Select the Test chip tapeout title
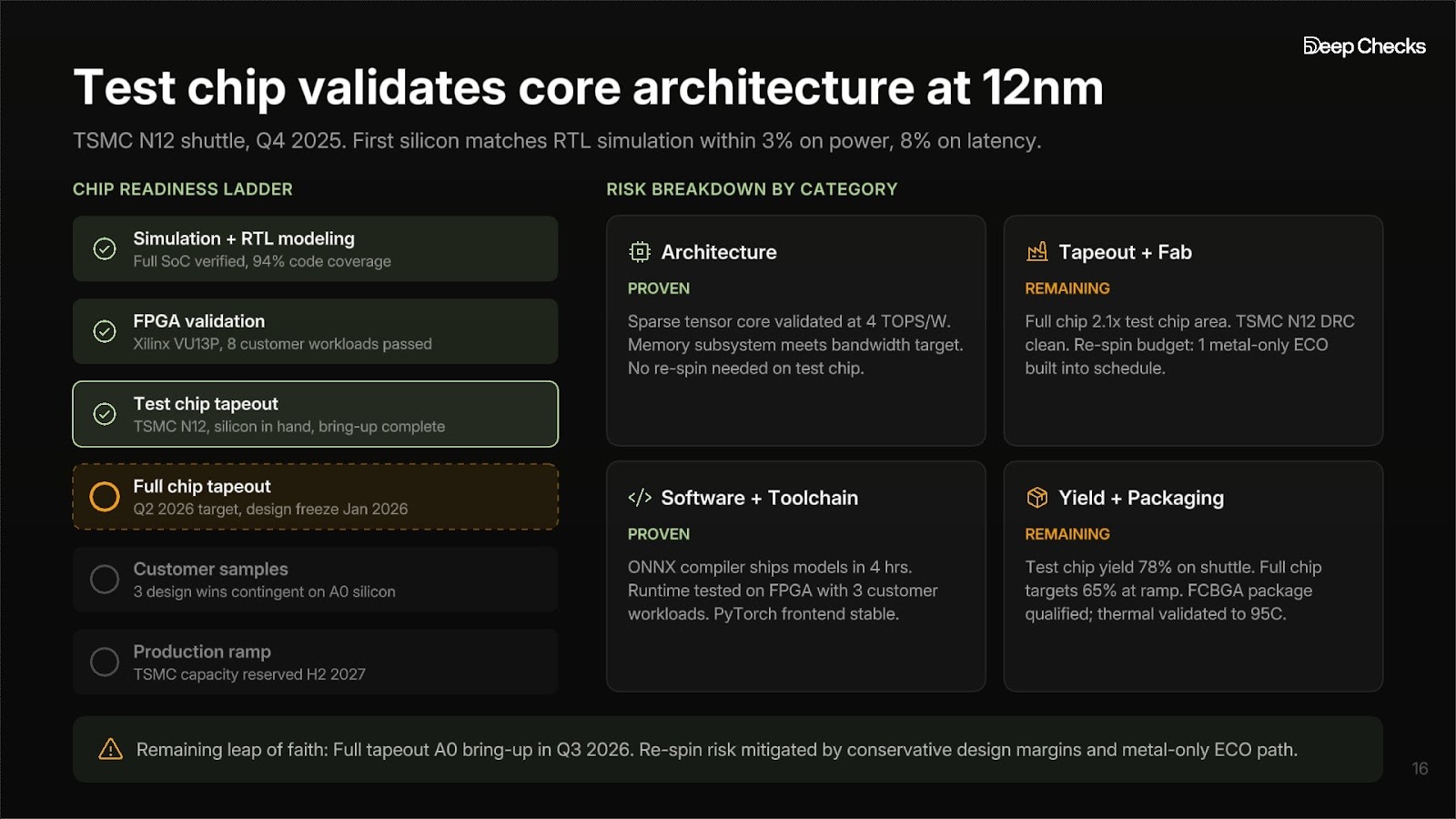 (x=206, y=404)
